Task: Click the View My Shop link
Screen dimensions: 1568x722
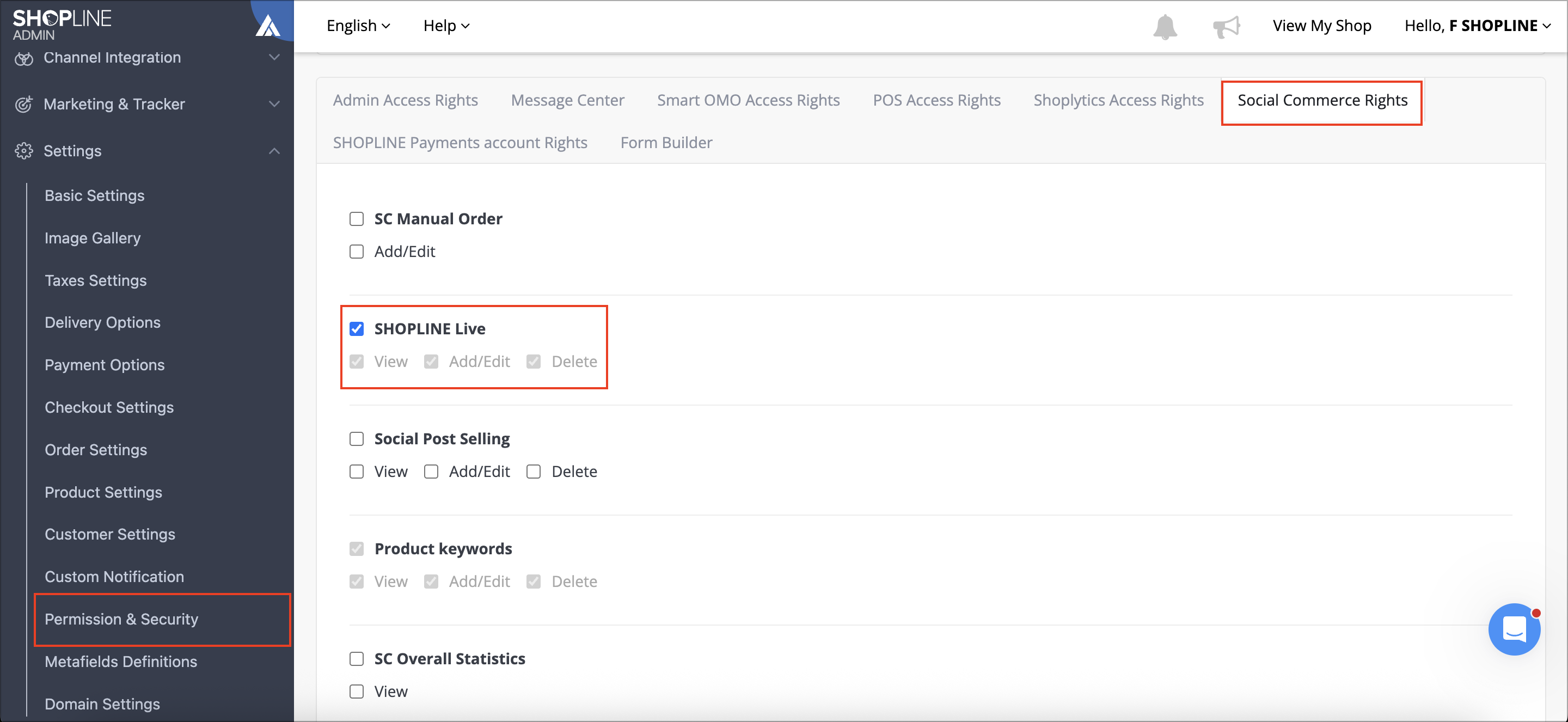Action: tap(1321, 26)
